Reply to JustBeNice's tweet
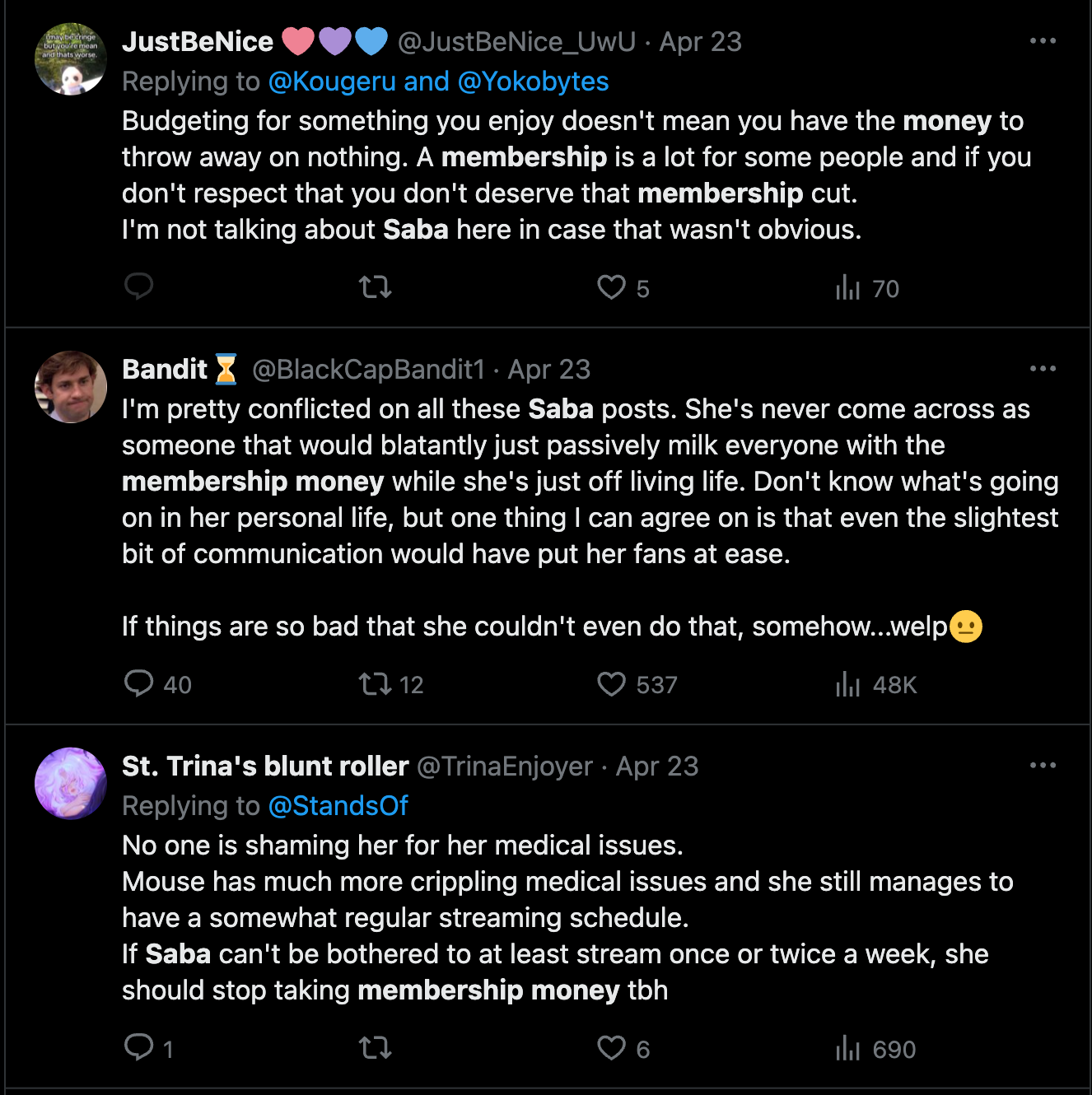The width and height of the screenshot is (1092, 1095). pos(138,287)
